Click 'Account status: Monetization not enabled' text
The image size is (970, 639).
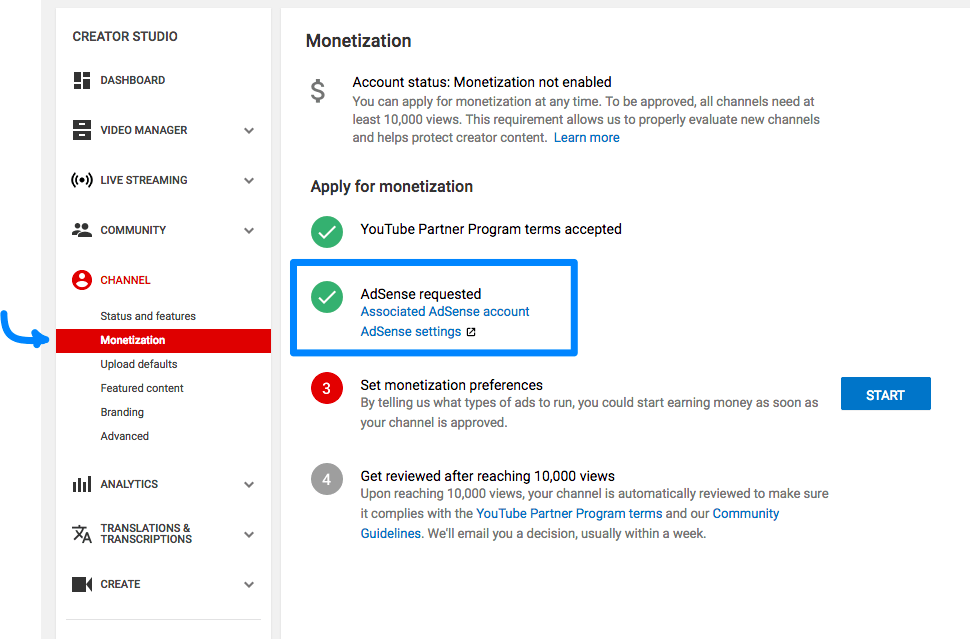482,82
